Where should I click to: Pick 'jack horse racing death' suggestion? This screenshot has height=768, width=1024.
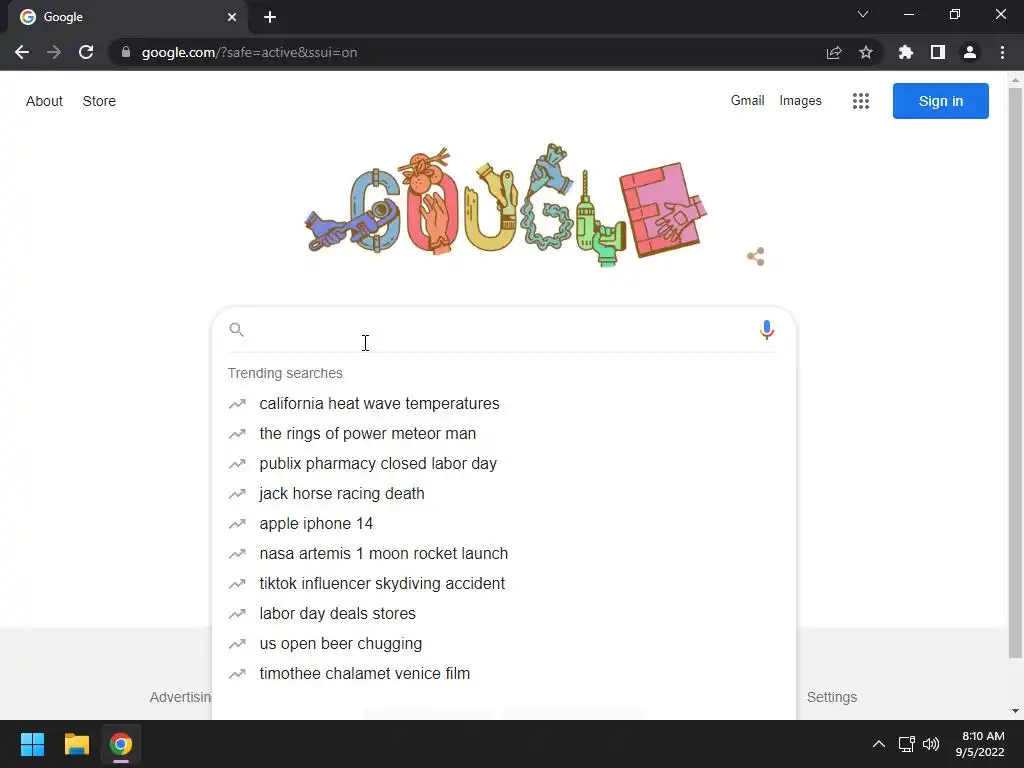342,494
